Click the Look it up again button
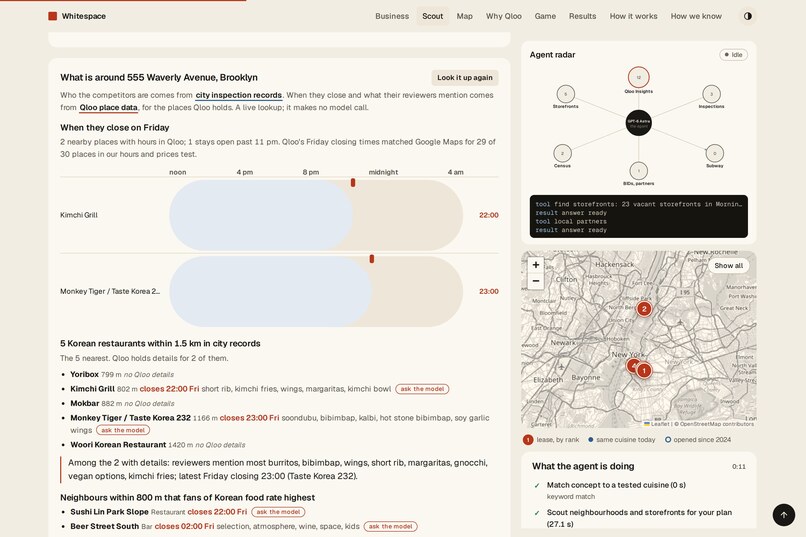The image size is (806, 537). [x=465, y=78]
